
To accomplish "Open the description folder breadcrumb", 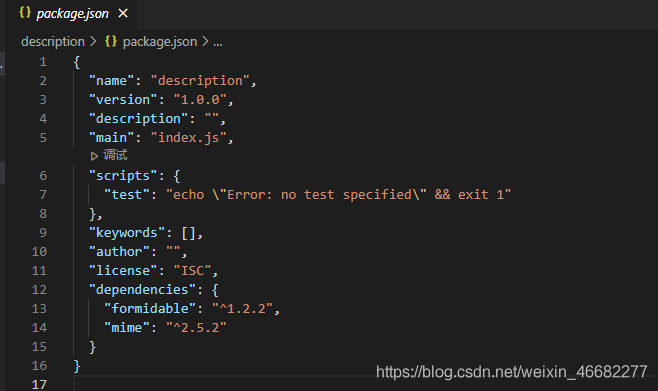I will pyautogui.click(x=53, y=42).
